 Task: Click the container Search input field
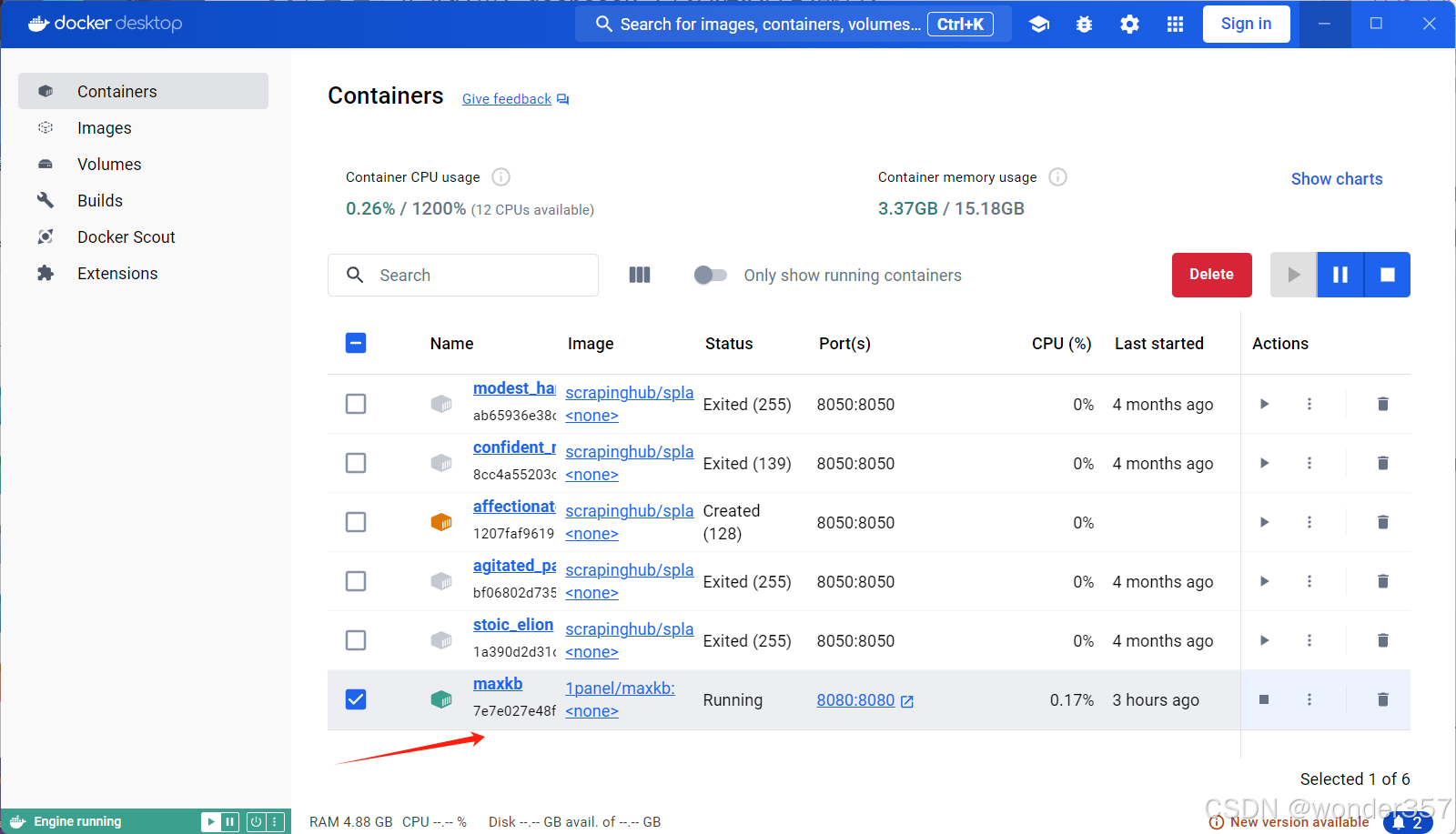coord(463,275)
